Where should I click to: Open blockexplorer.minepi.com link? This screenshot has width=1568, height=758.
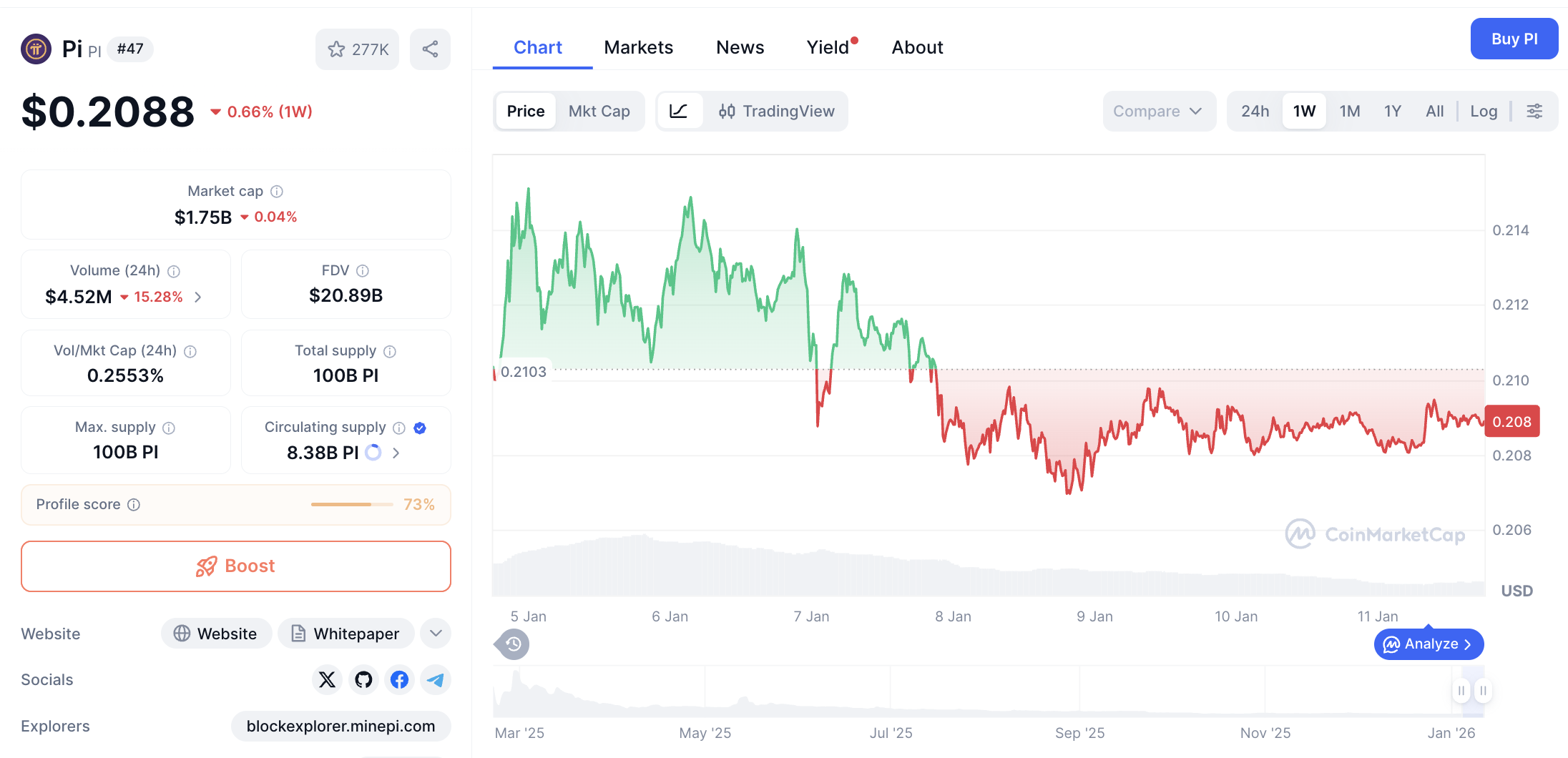(341, 726)
